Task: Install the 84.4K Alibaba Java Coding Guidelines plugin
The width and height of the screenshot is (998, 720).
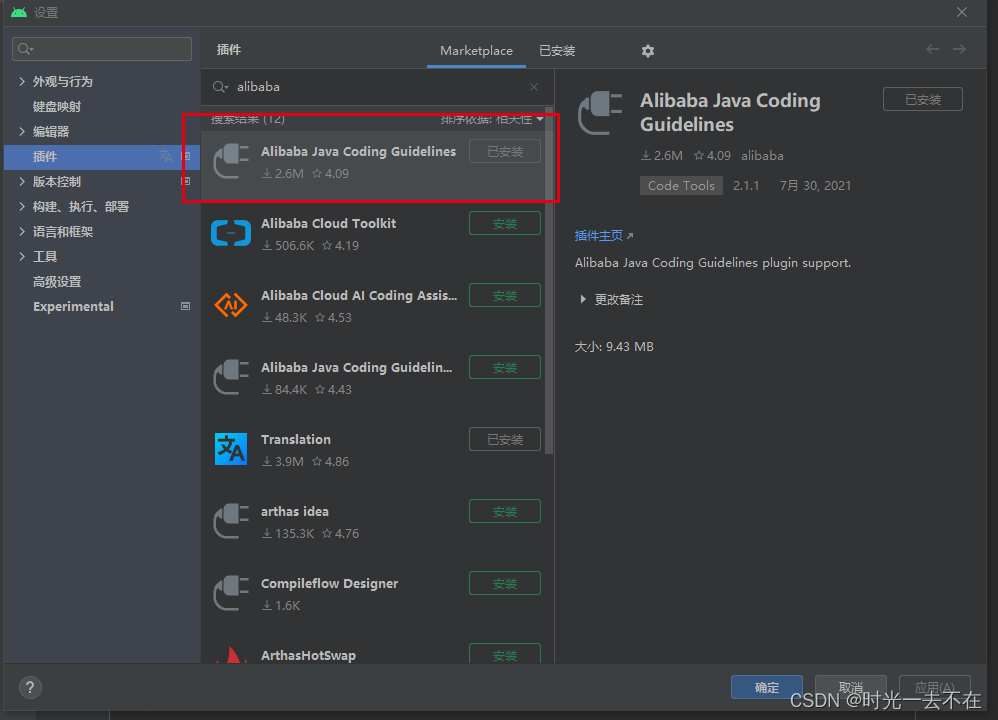Action: point(505,367)
